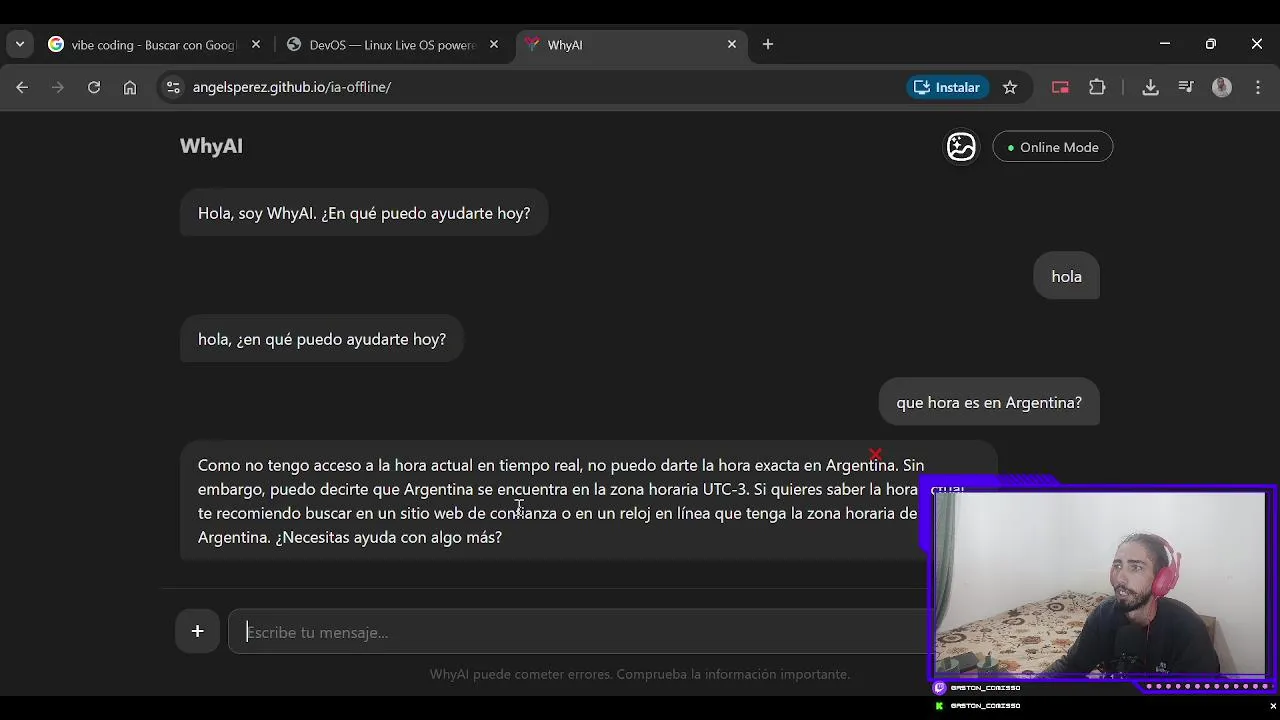Minimize the browser window
Screen dimensions: 1280x720
pos(1165,44)
